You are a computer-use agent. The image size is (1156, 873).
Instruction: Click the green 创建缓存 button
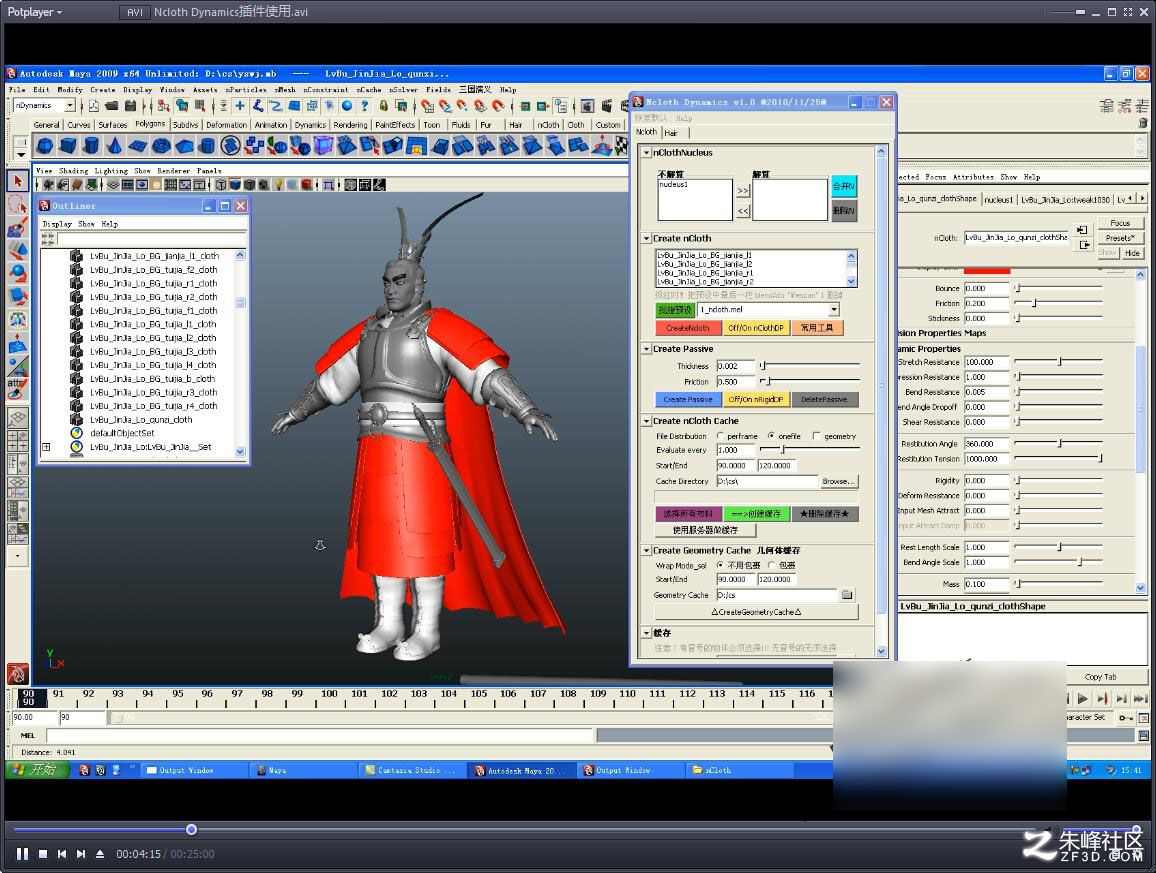(756, 514)
